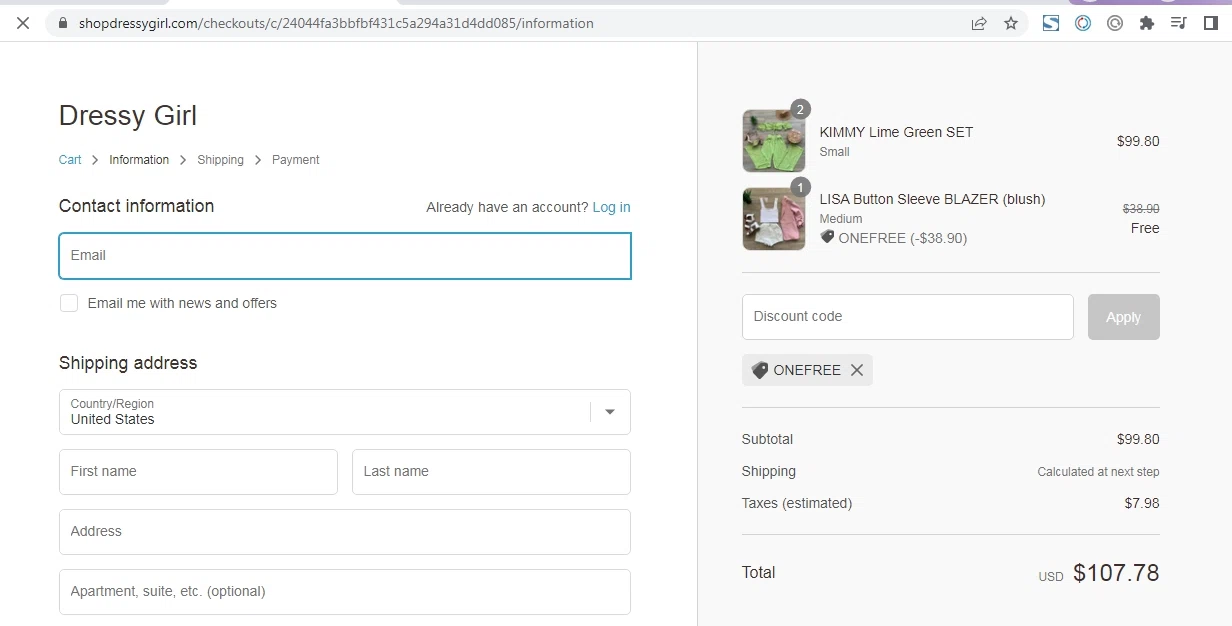Click the browser address bar URL
The height and width of the screenshot is (626, 1232).
coord(336,23)
